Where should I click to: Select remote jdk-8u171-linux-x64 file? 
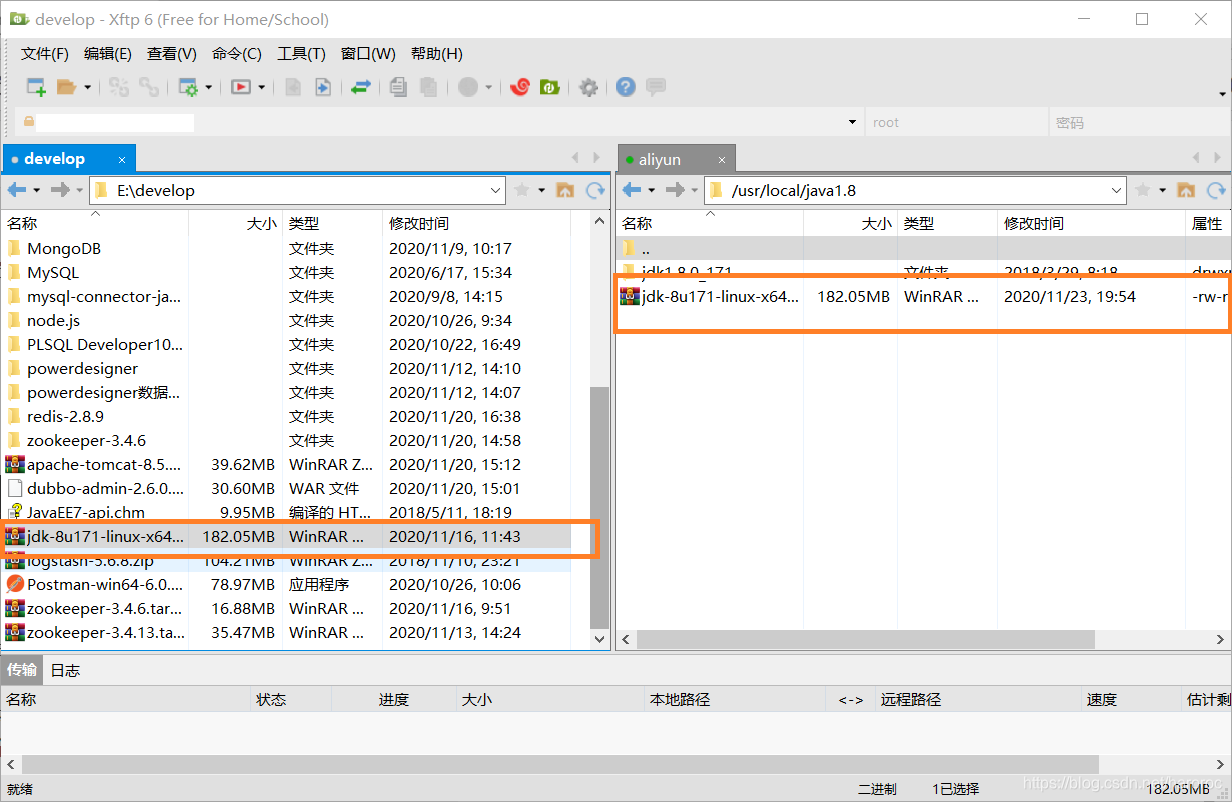point(720,296)
